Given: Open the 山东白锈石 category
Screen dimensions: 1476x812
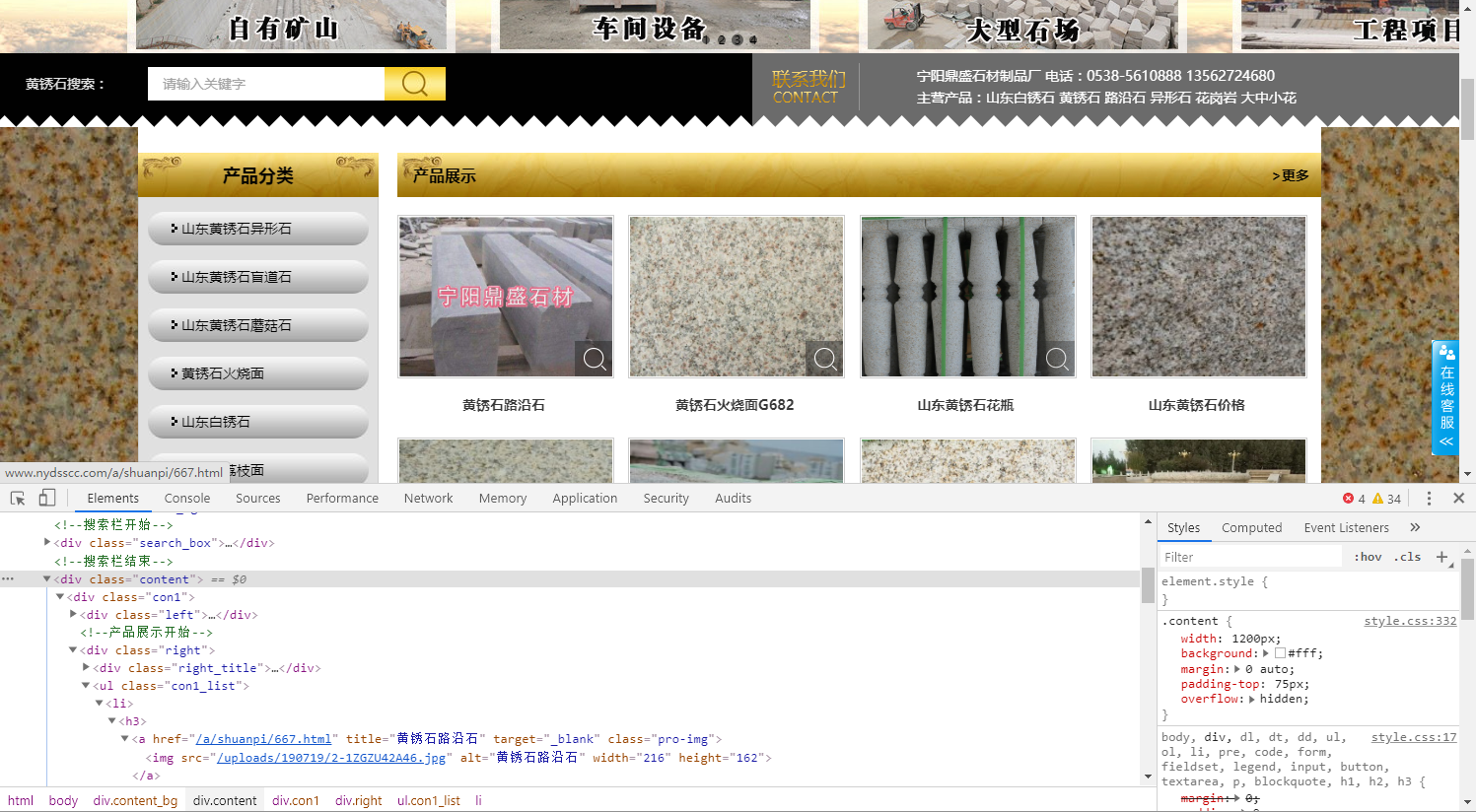Looking at the screenshot, I should [258, 422].
